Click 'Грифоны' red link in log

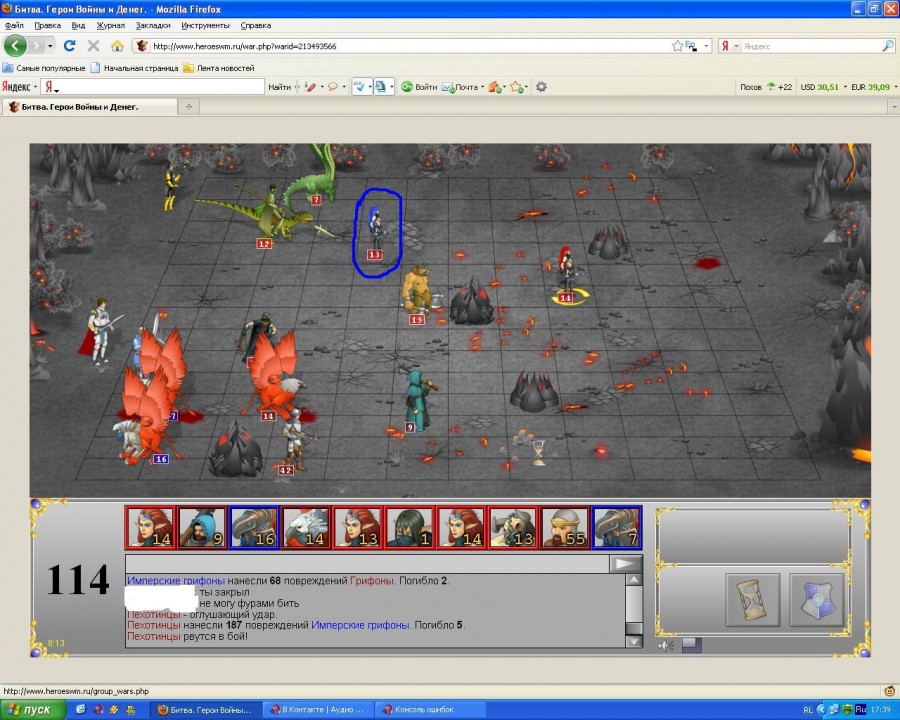[x=372, y=580]
